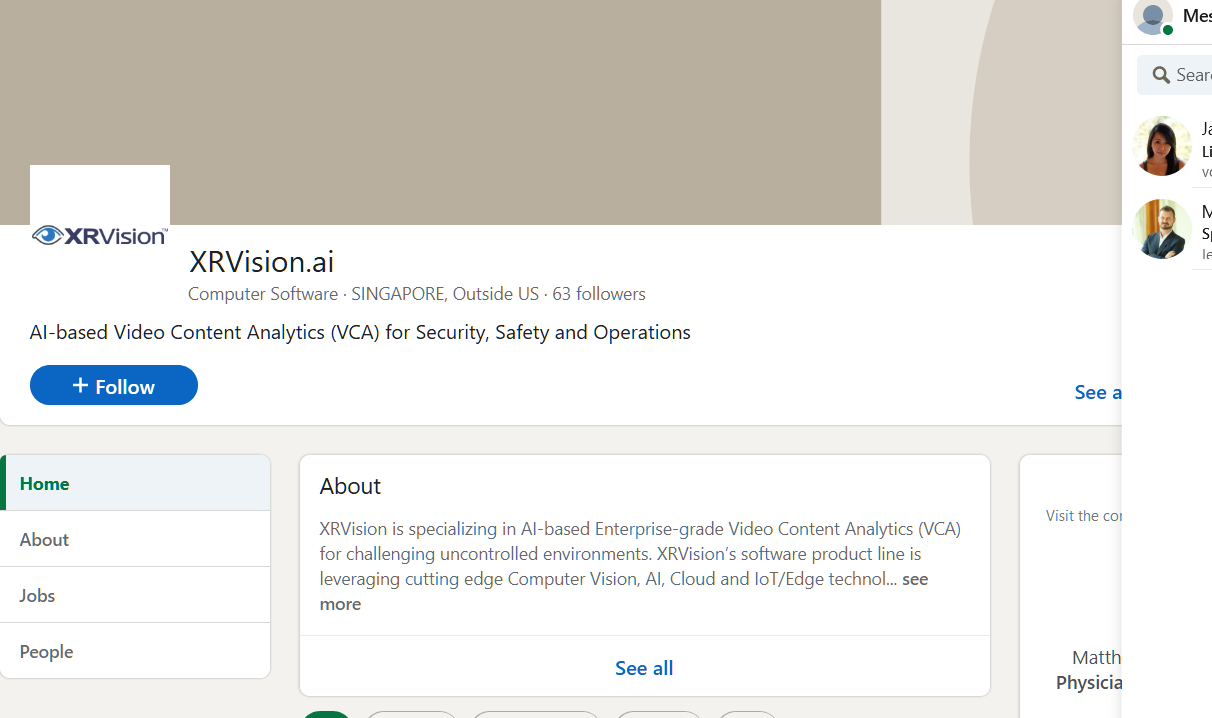Click the XRVision.ai company name heading
This screenshot has height=718, width=1212.
coord(262,261)
